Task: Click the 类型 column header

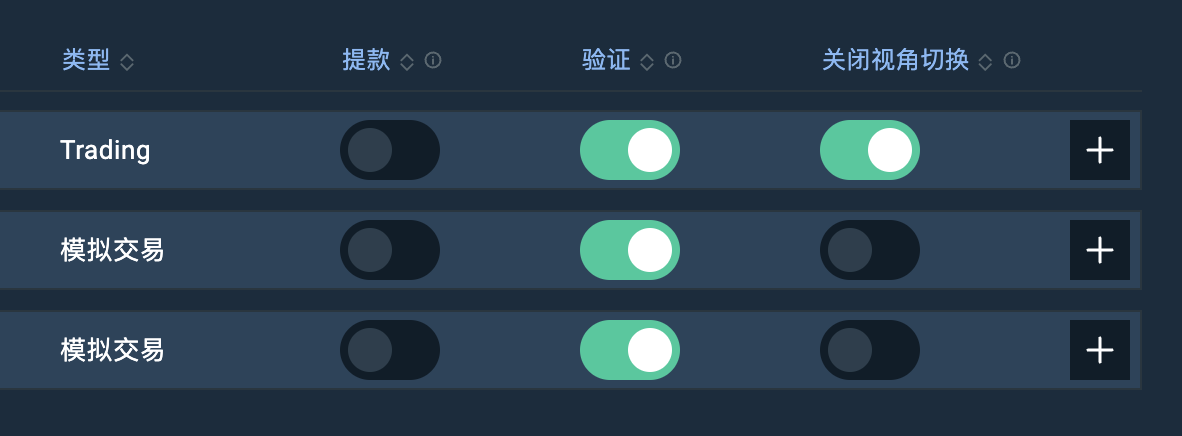Action: click(x=86, y=60)
